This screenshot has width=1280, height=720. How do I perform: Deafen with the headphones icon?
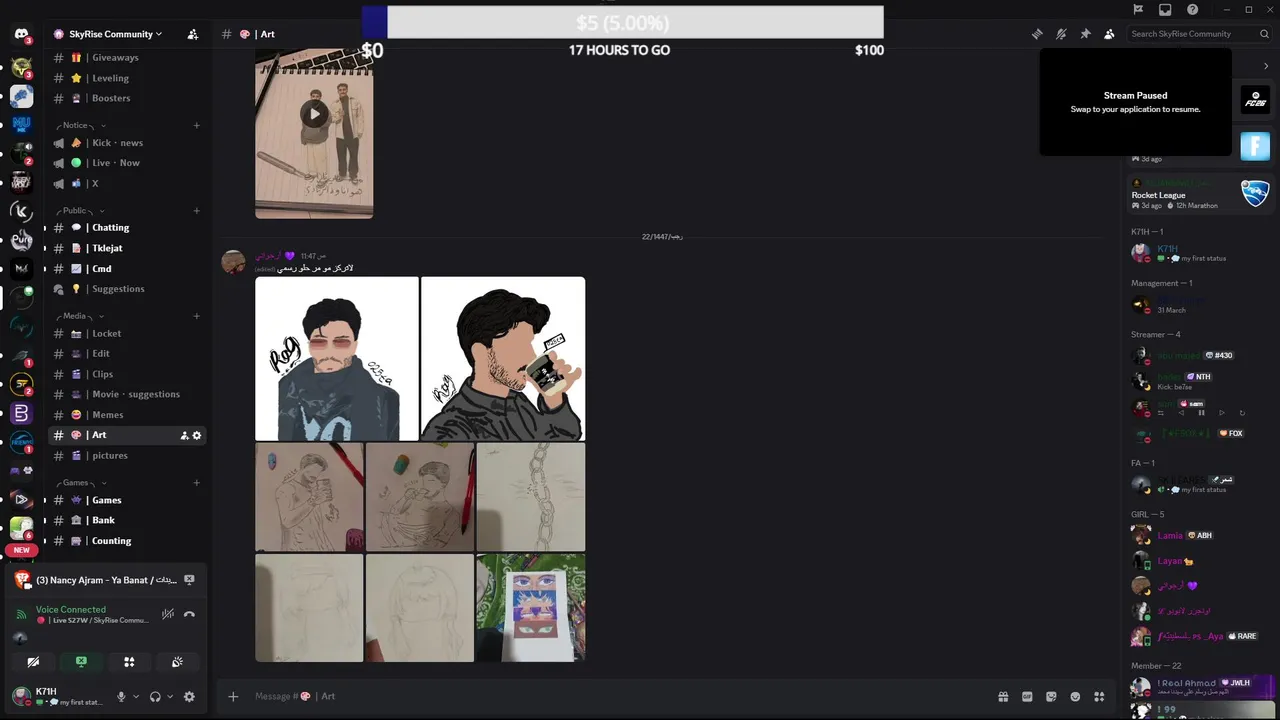[155, 697]
